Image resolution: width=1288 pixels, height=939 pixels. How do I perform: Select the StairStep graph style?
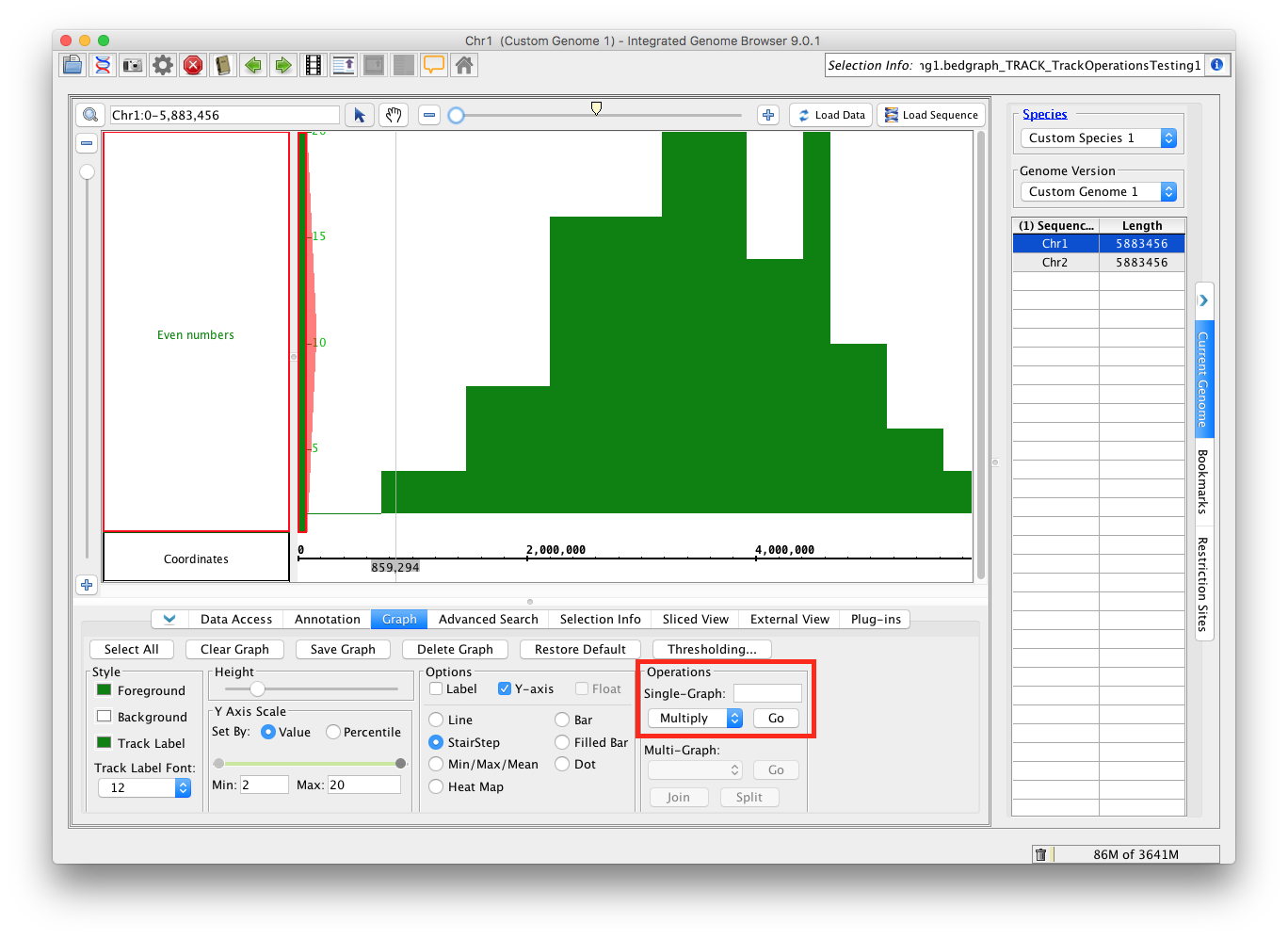pos(436,742)
